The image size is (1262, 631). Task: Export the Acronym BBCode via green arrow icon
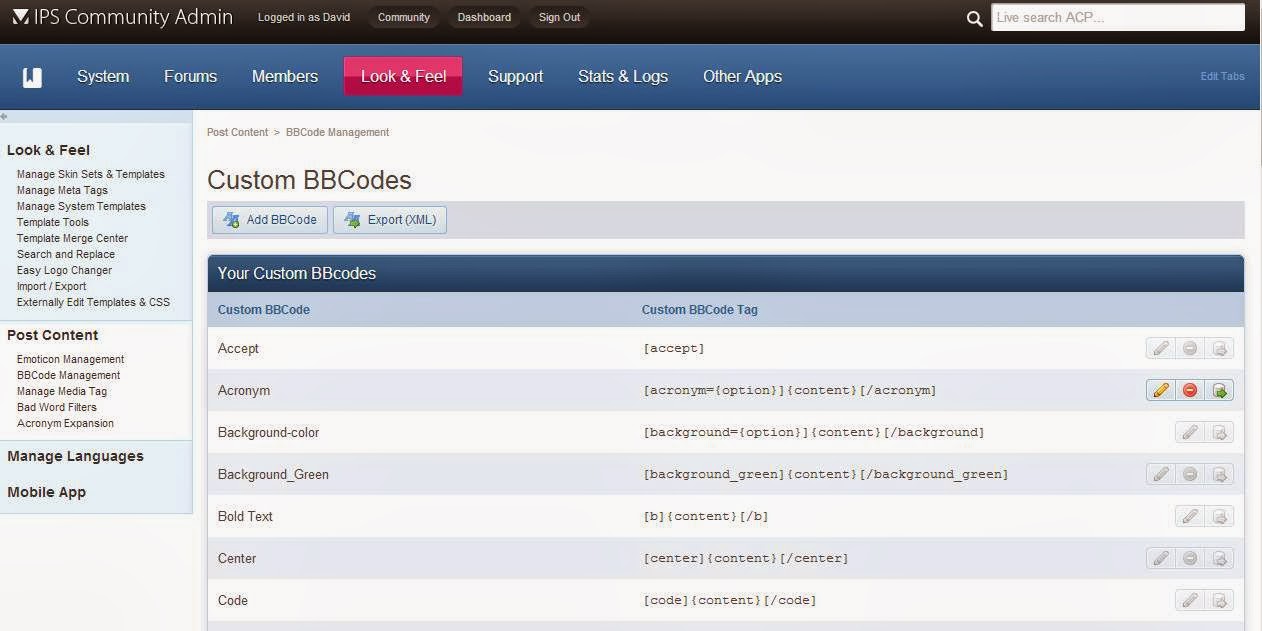point(1219,390)
